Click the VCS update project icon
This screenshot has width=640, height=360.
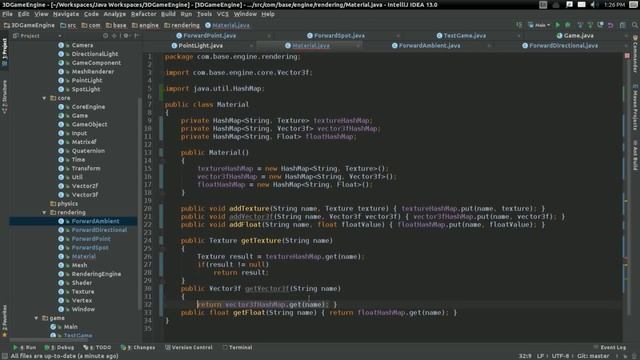pyautogui.click(x=580, y=25)
